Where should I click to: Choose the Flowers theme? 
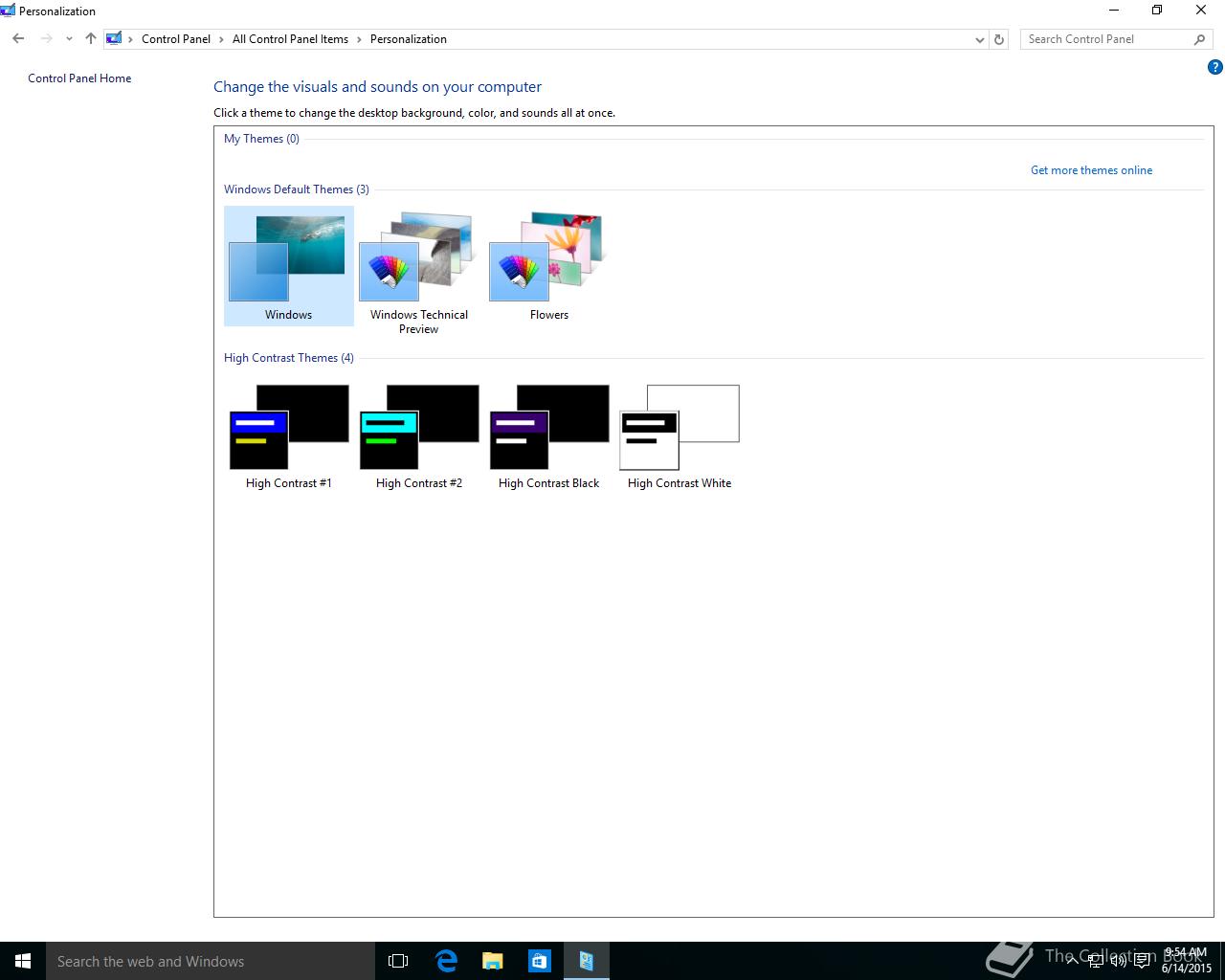click(548, 266)
